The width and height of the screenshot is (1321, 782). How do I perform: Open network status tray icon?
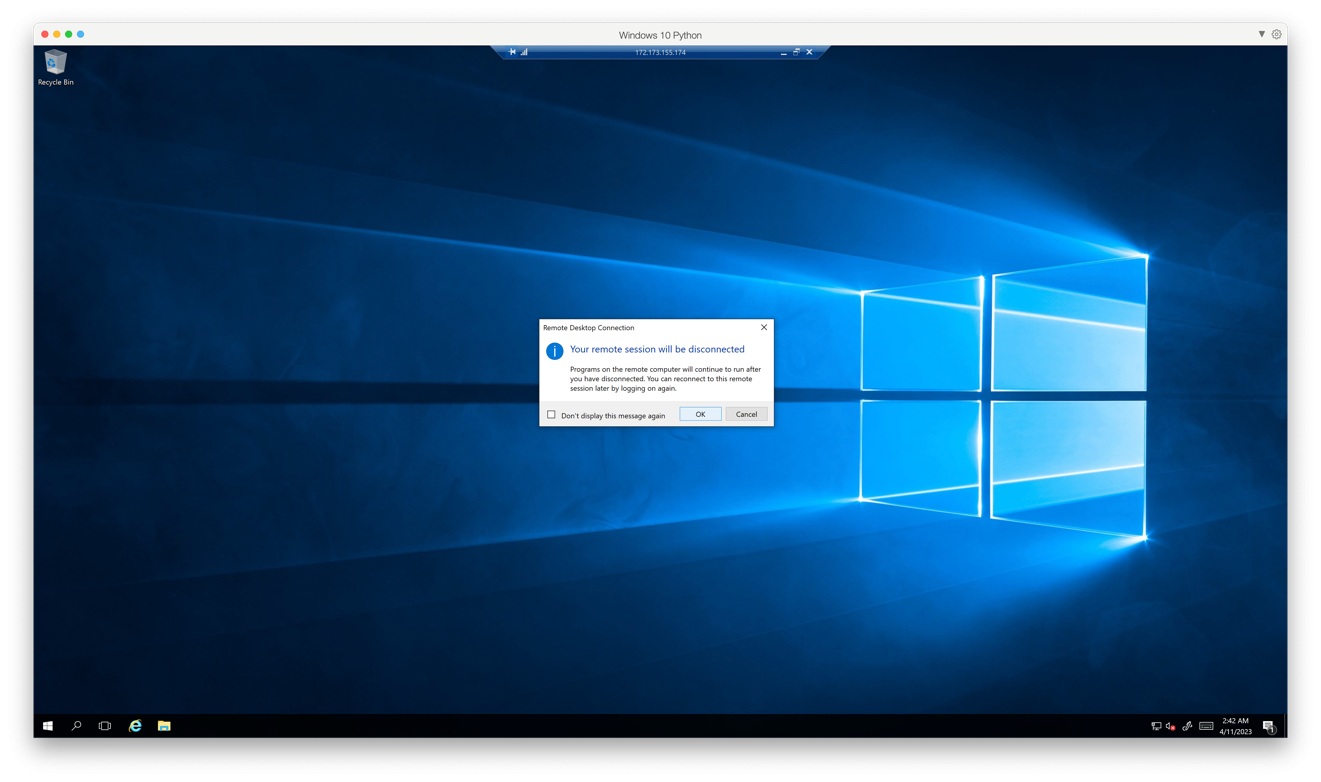click(x=1156, y=726)
